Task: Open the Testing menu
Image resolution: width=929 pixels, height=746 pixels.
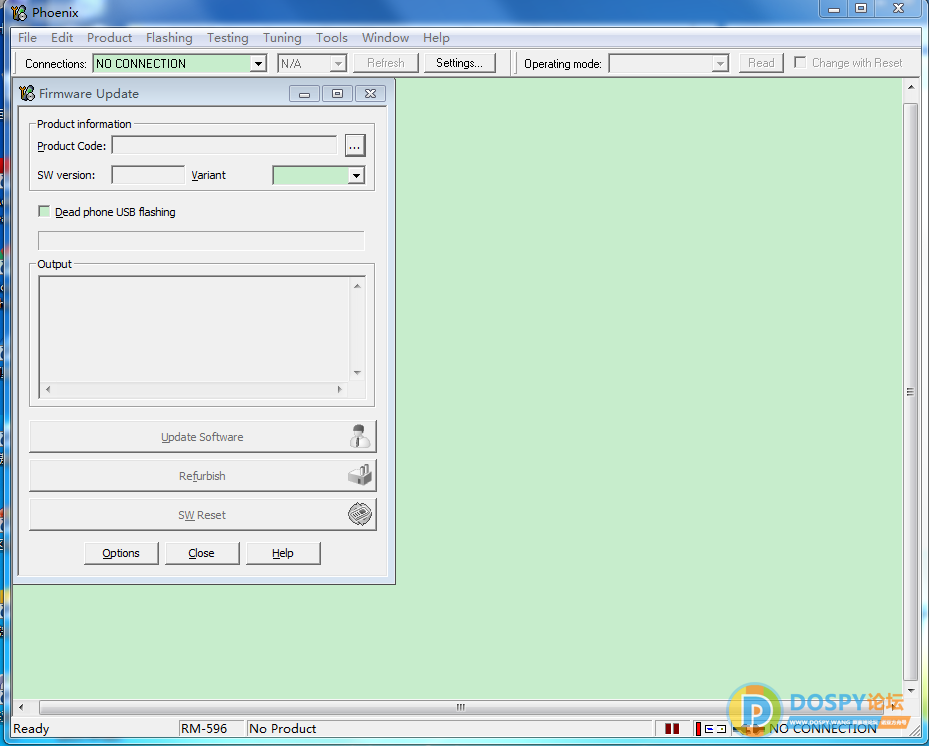Action: (228, 37)
